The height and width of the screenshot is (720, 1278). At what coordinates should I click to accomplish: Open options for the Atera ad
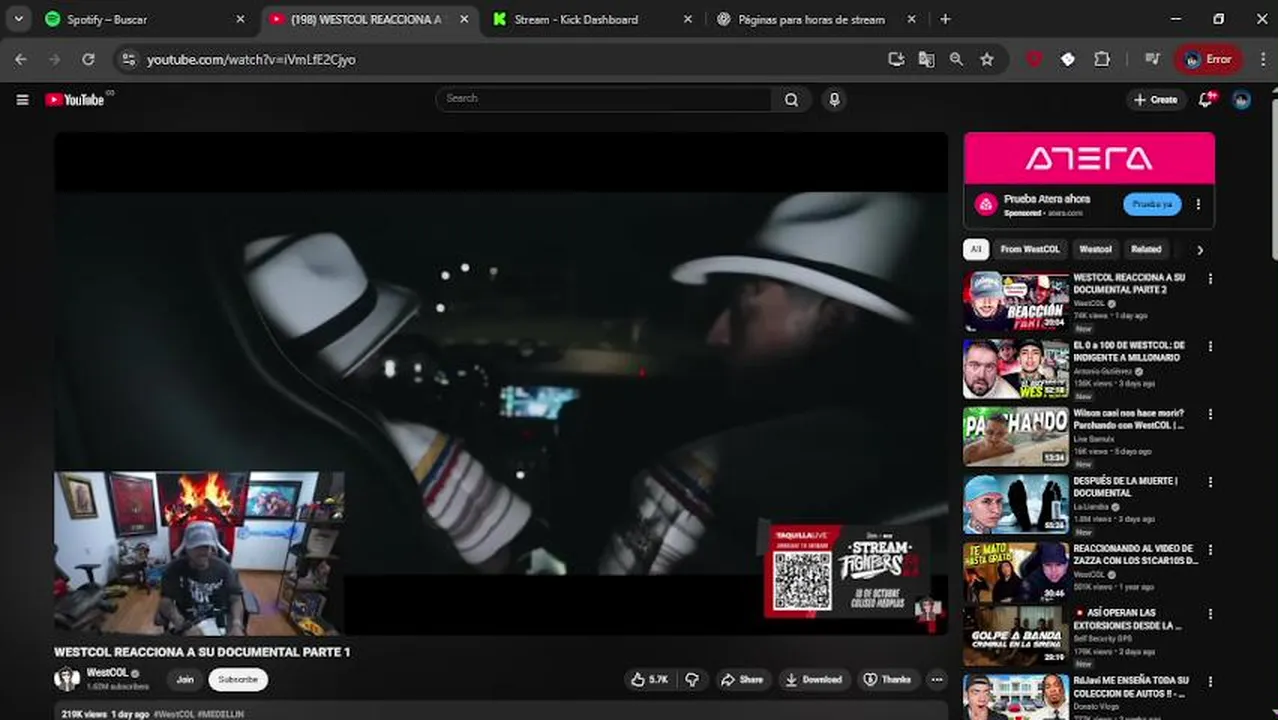point(1198,204)
